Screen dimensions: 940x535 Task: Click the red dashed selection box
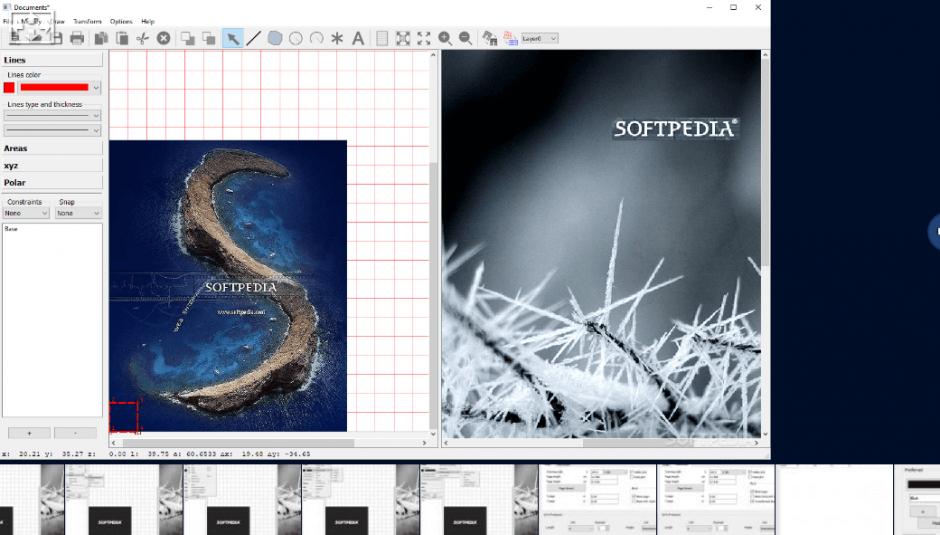pos(124,416)
